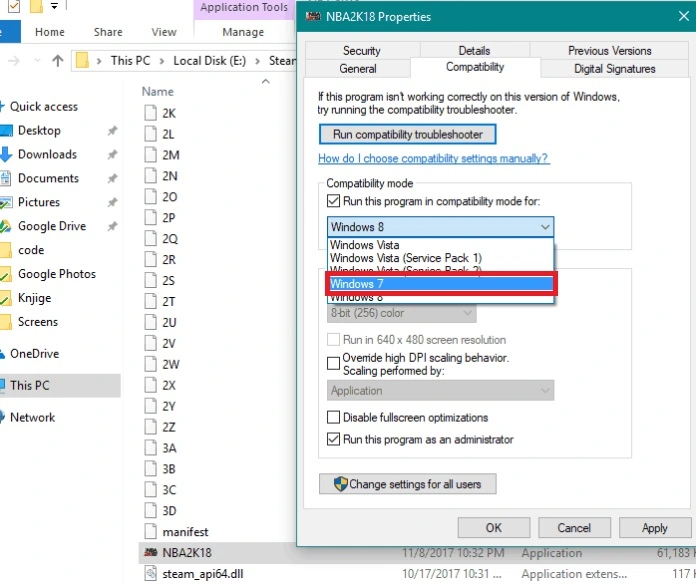The width and height of the screenshot is (696, 585).
Task: Click the Google Drive icon in sidebar
Action: pos(6,226)
